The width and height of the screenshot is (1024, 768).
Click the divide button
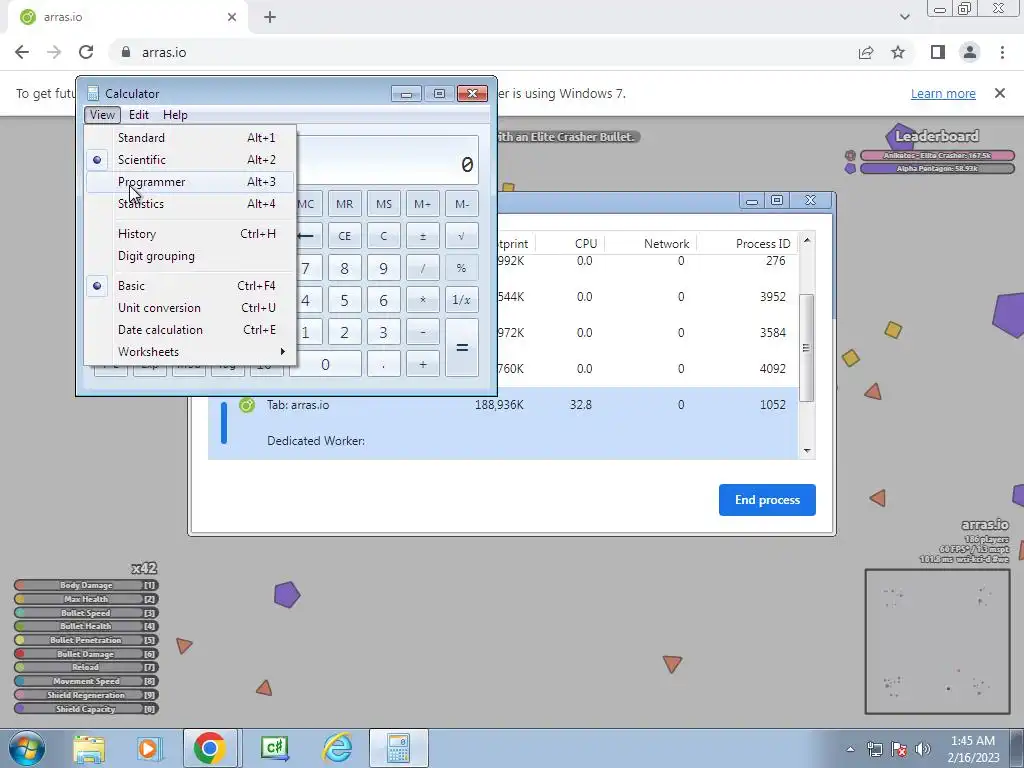click(423, 268)
